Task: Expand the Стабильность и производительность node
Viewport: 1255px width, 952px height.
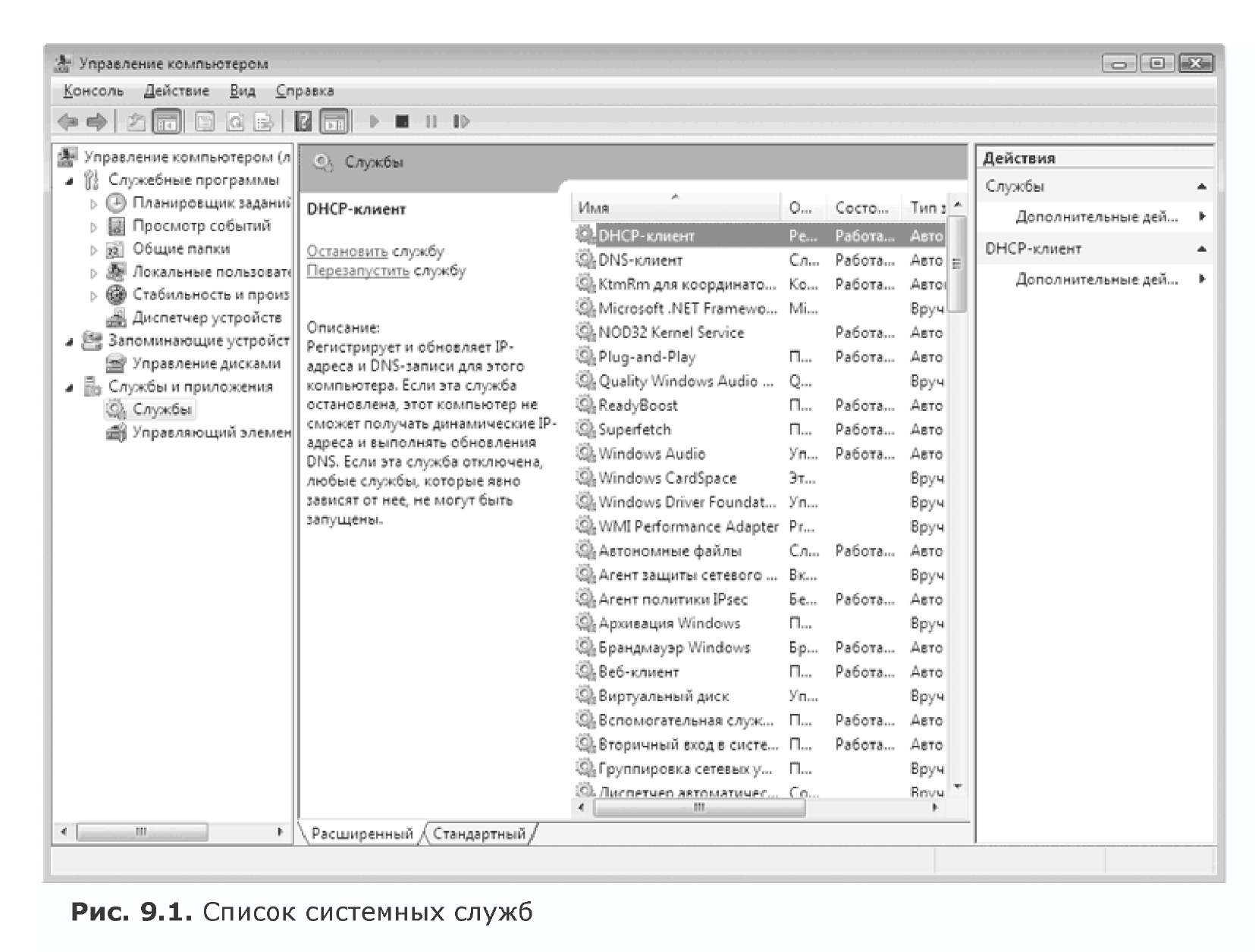Action: point(93,296)
